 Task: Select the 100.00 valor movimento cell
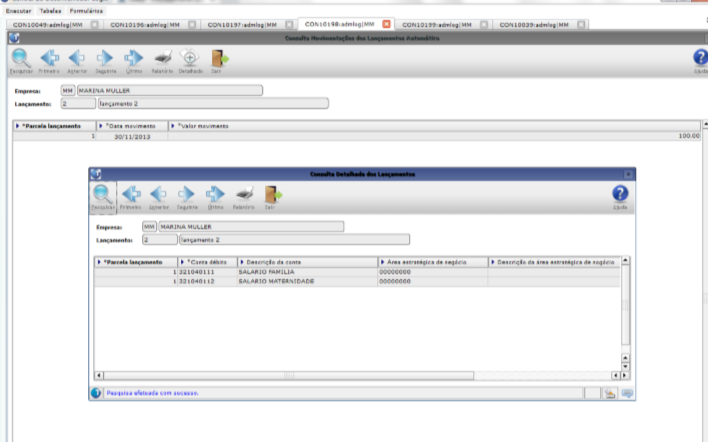point(434,136)
